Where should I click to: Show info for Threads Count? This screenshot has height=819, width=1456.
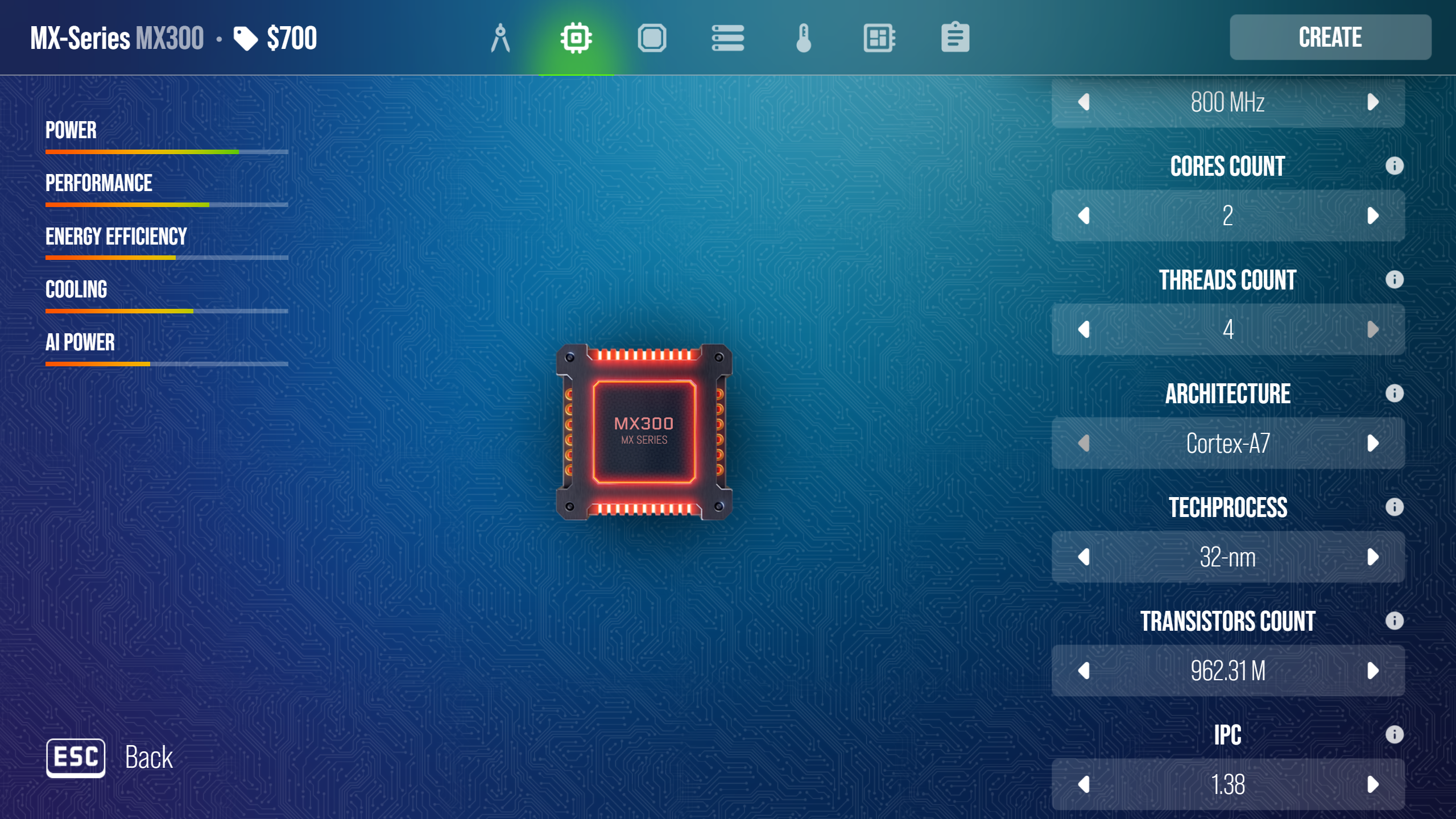1394,280
